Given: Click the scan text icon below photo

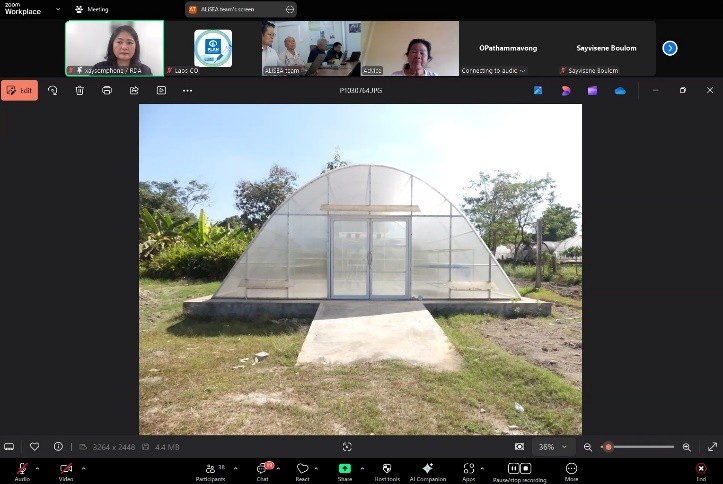Looking at the screenshot, I should [x=347, y=447].
